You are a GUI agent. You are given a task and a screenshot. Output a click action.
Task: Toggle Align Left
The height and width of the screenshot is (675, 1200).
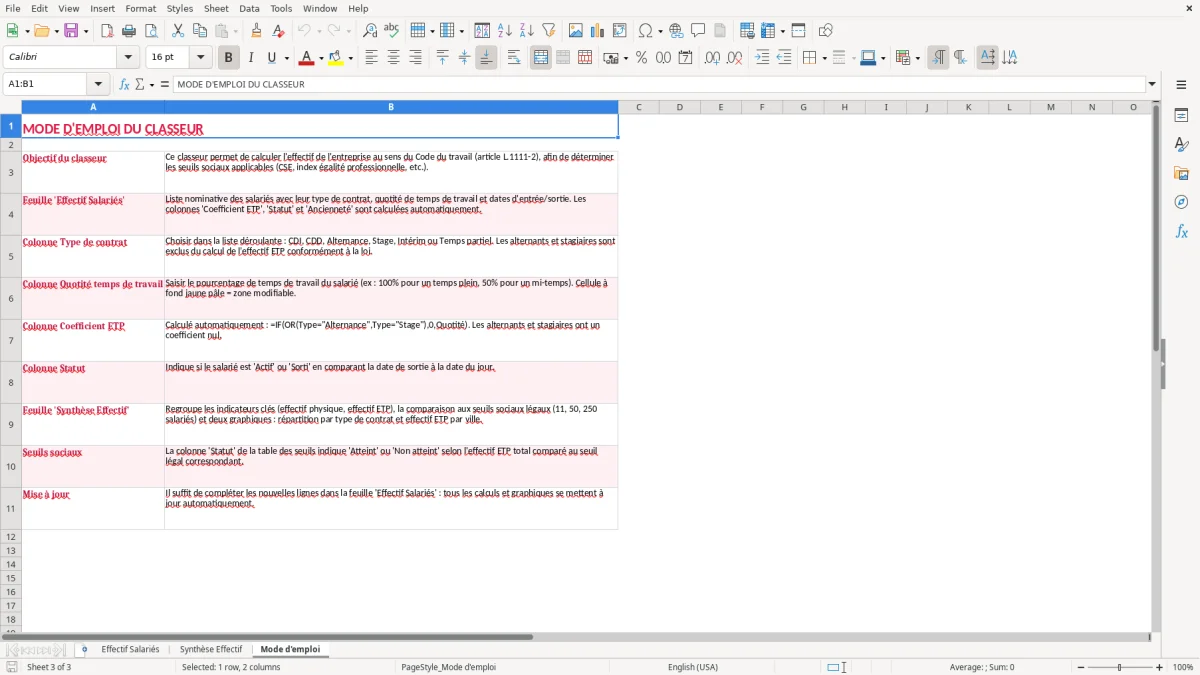(x=371, y=58)
